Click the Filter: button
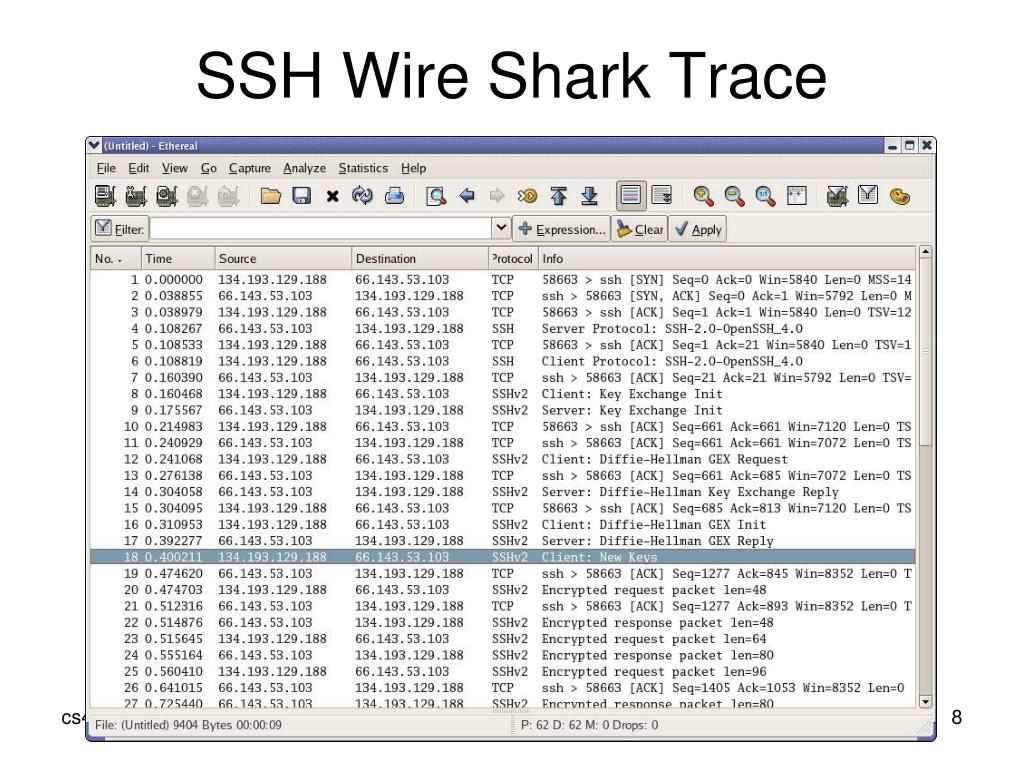Viewport: 1024px width, 768px height. click(x=120, y=229)
